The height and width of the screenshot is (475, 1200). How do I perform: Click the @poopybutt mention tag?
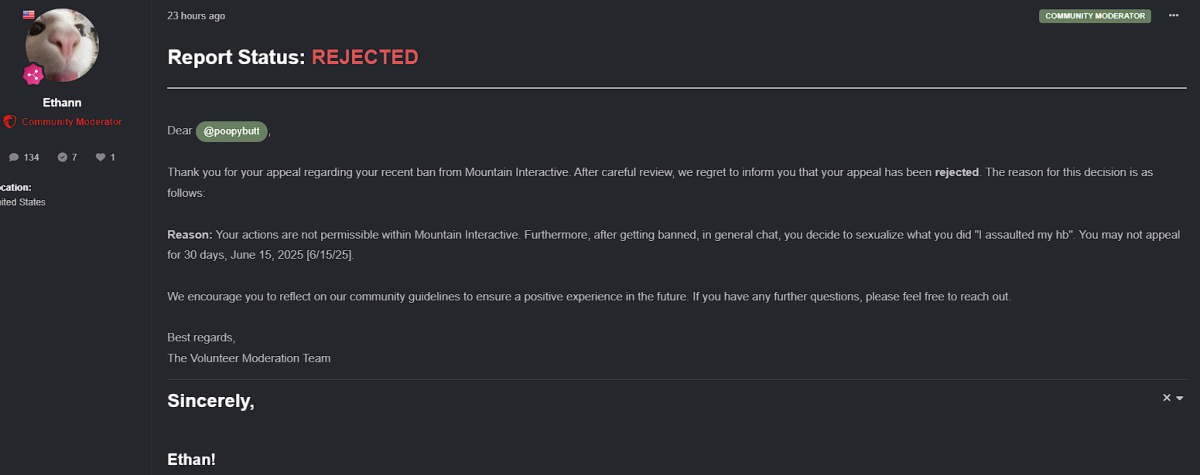(x=232, y=131)
